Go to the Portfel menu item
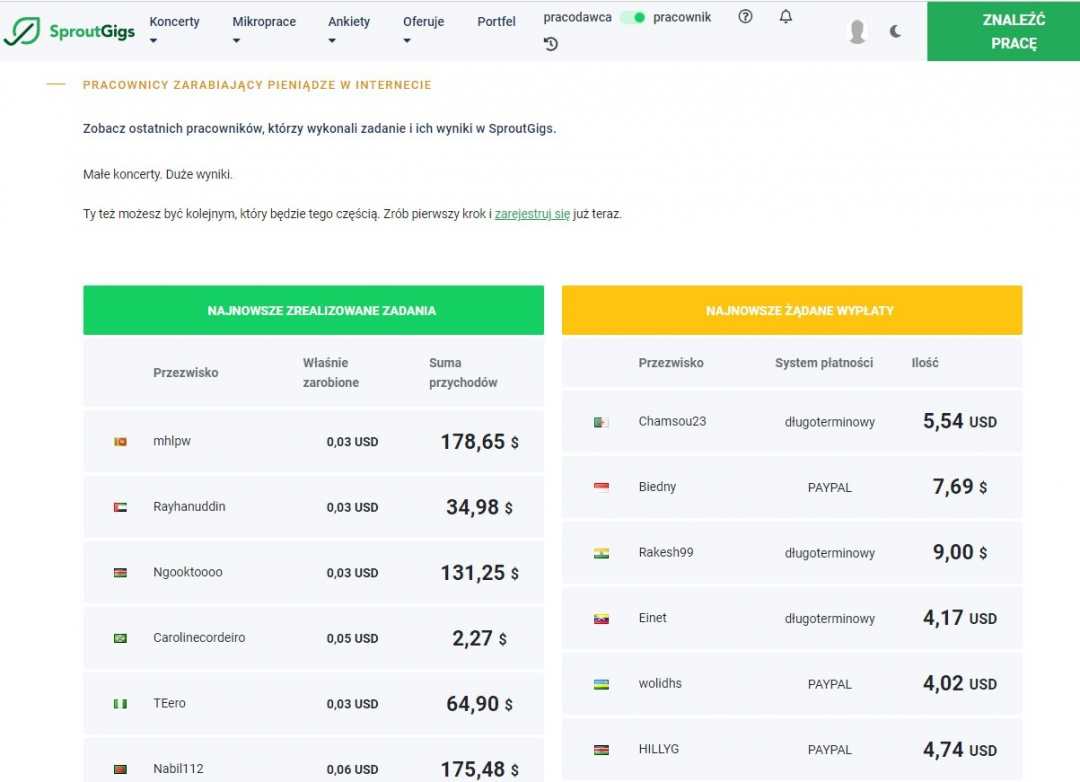1080x782 pixels. 497,22
